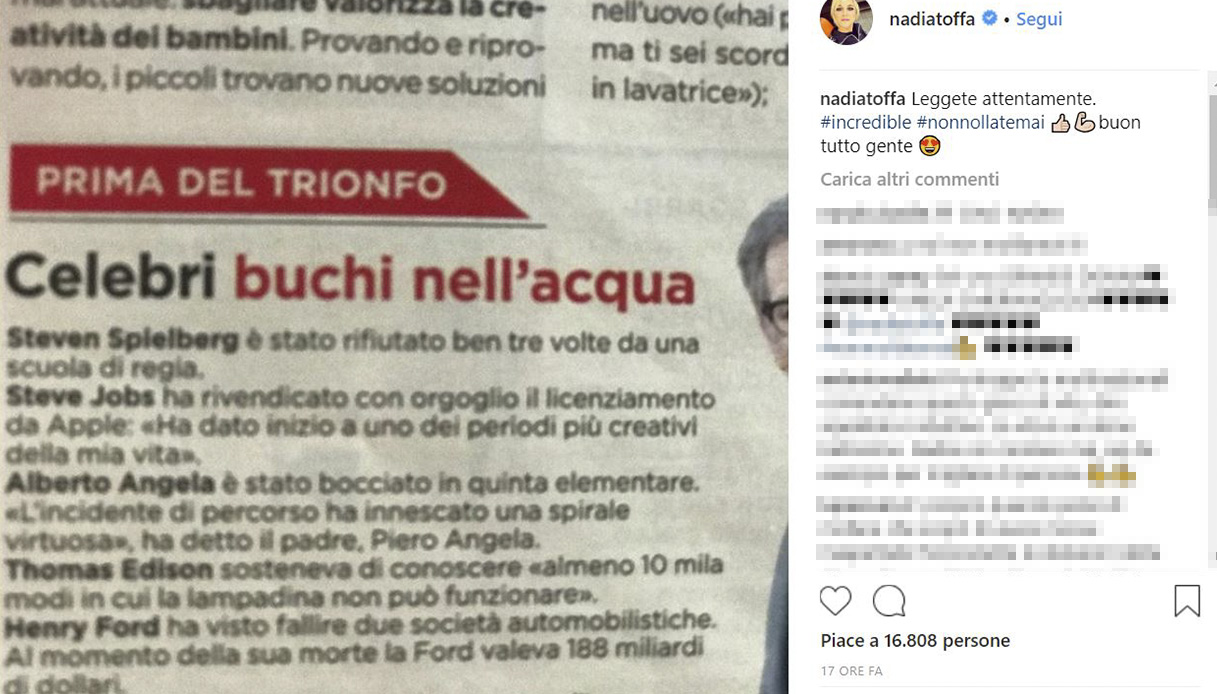Follow nadiatoffa with Segui
Screen dimensions: 1217x694
click(x=1039, y=19)
